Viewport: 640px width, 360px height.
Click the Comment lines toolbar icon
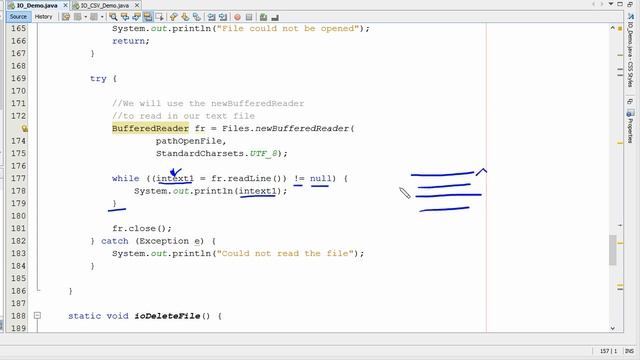tap(263, 17)
